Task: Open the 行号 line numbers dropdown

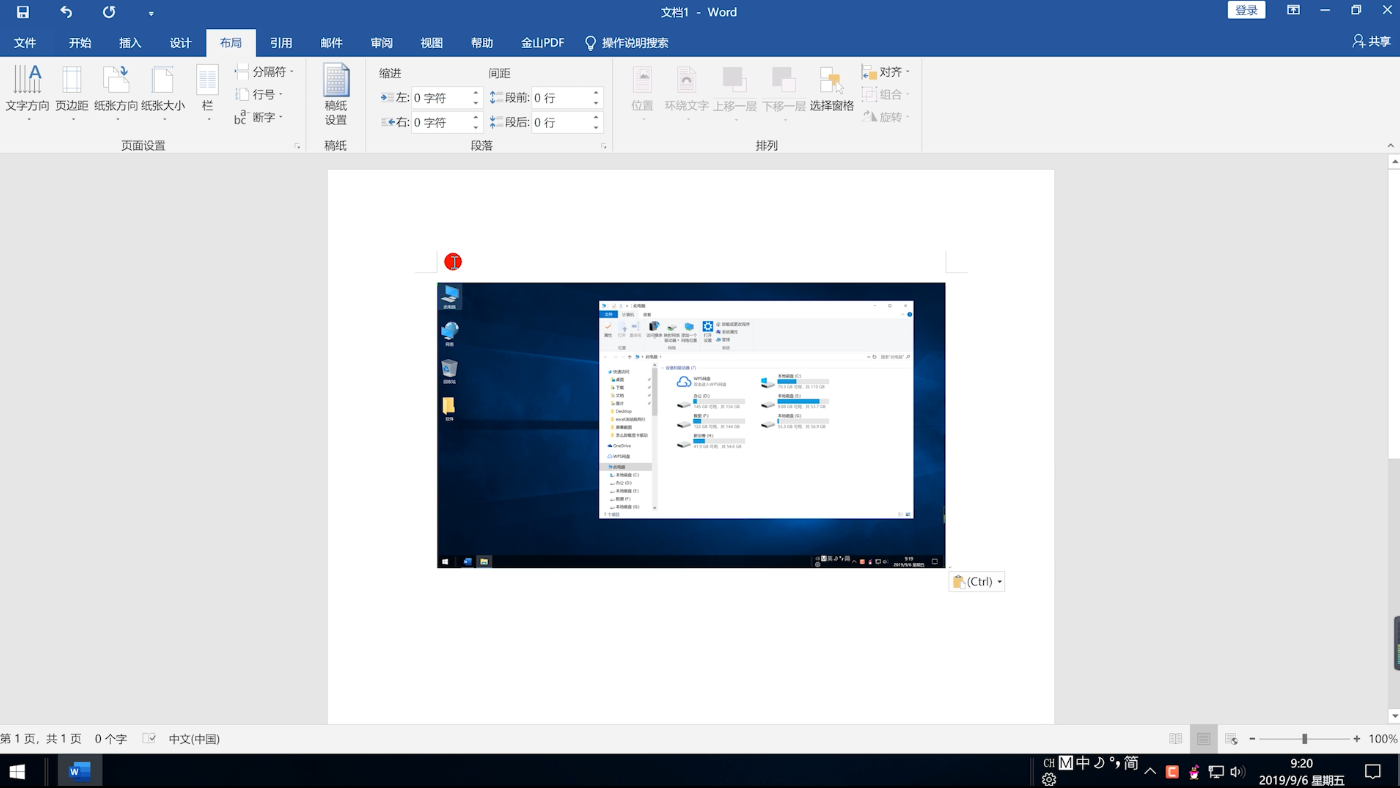Action: (x=259, y=94)
